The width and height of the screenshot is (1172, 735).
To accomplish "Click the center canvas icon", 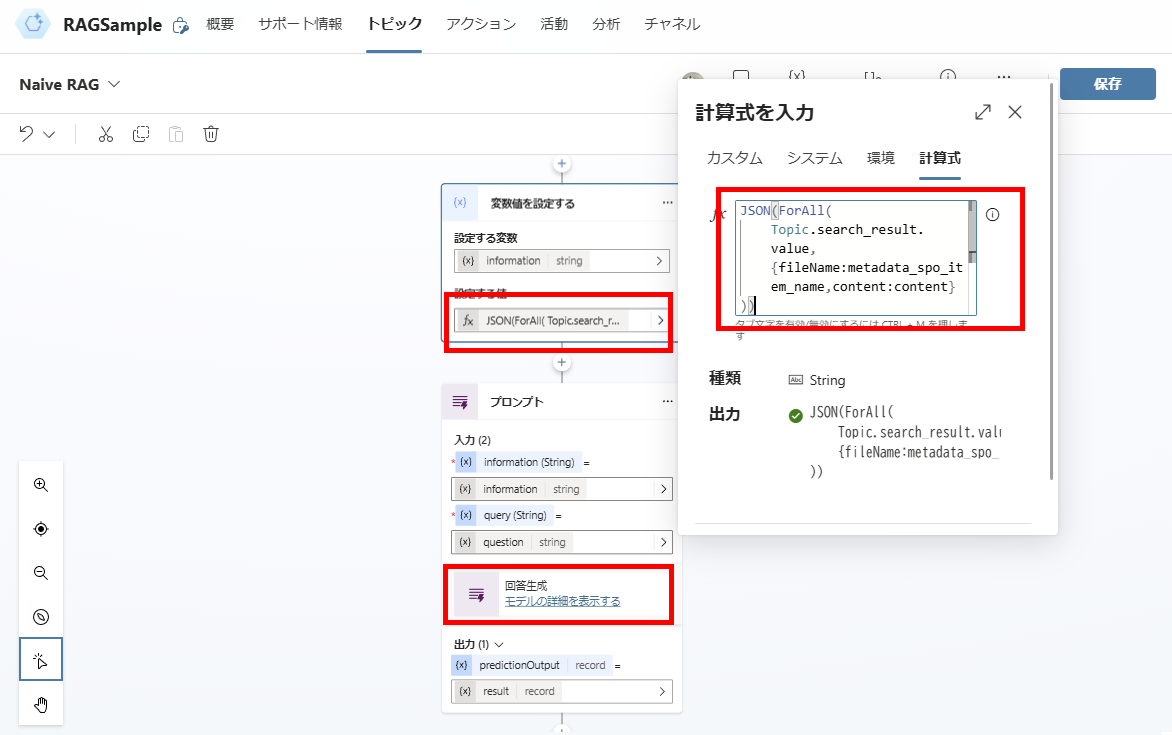I will click(x=41, y=529).
